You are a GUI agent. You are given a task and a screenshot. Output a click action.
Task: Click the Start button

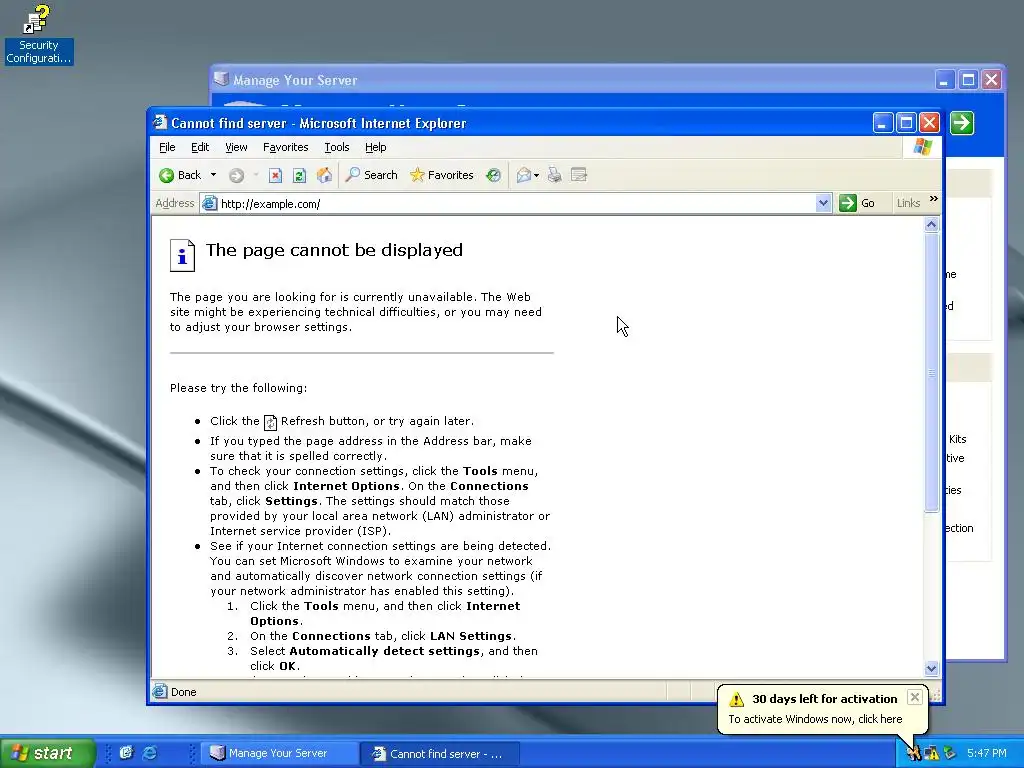pos(47,753)
